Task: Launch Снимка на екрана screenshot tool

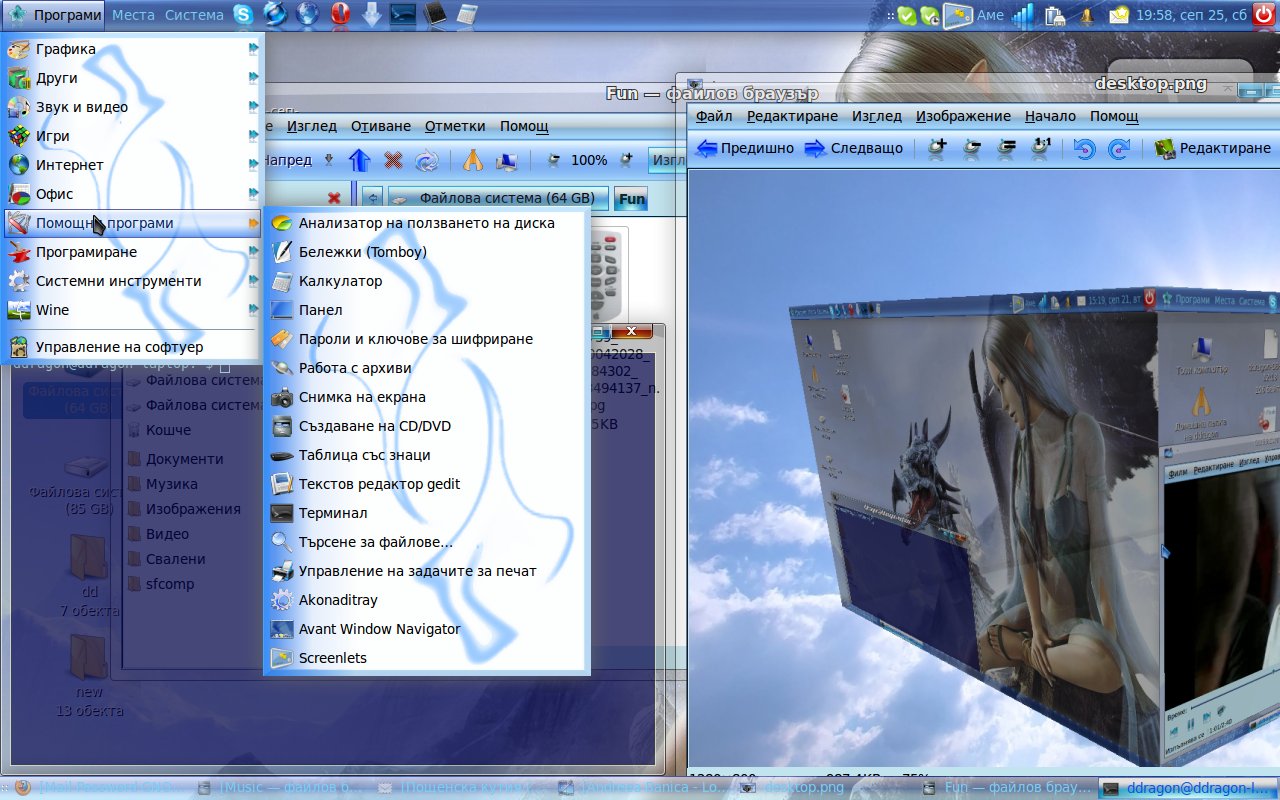Action: (427, 397)
